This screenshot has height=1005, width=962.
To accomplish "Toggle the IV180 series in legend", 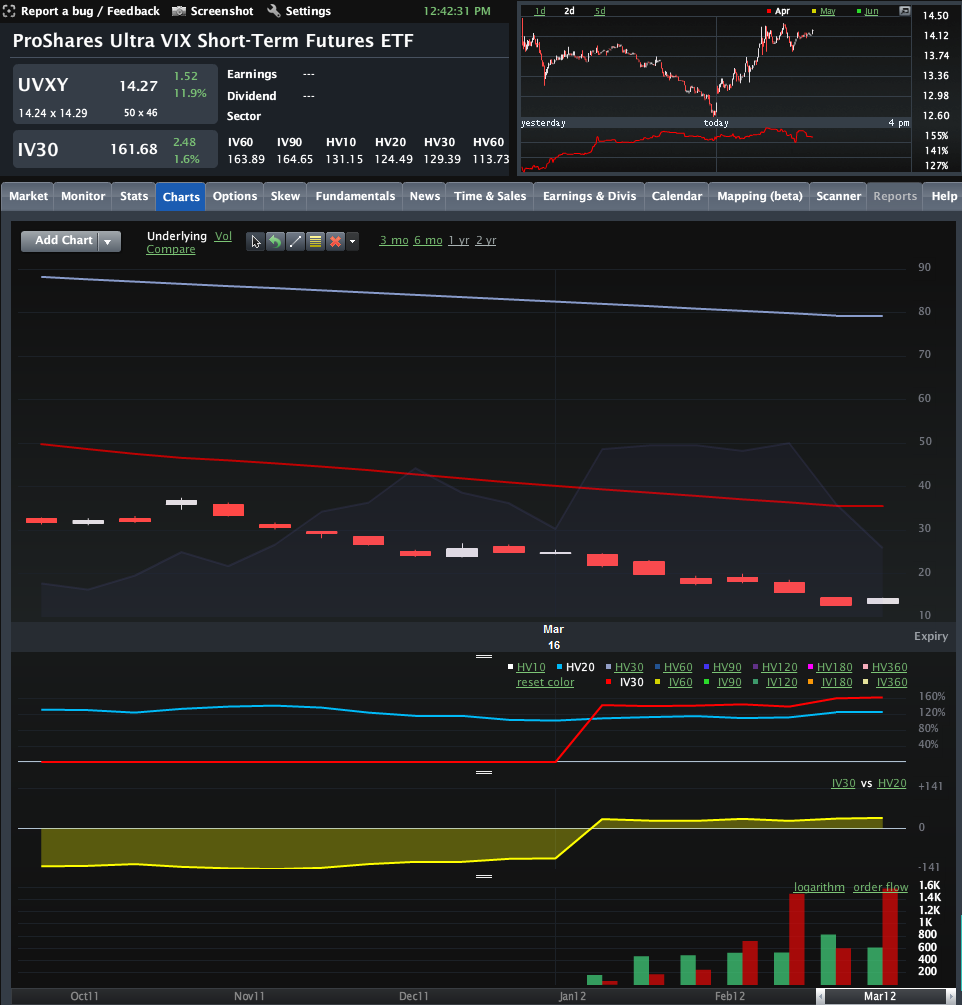I will [837, 683].
